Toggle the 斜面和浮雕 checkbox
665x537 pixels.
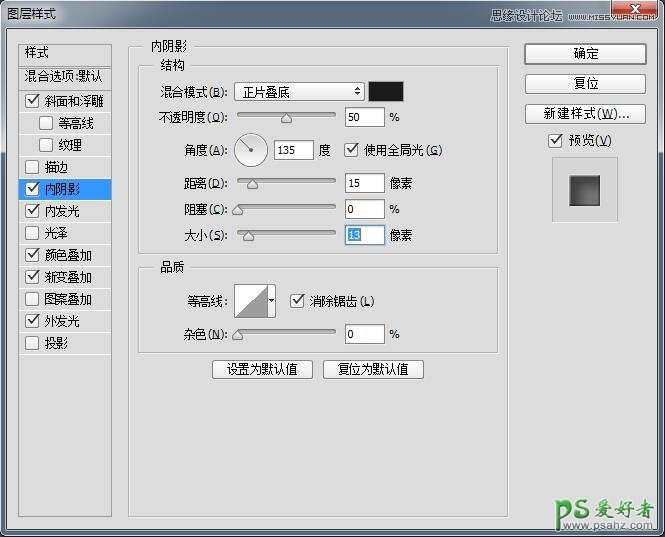click(33, 101)
